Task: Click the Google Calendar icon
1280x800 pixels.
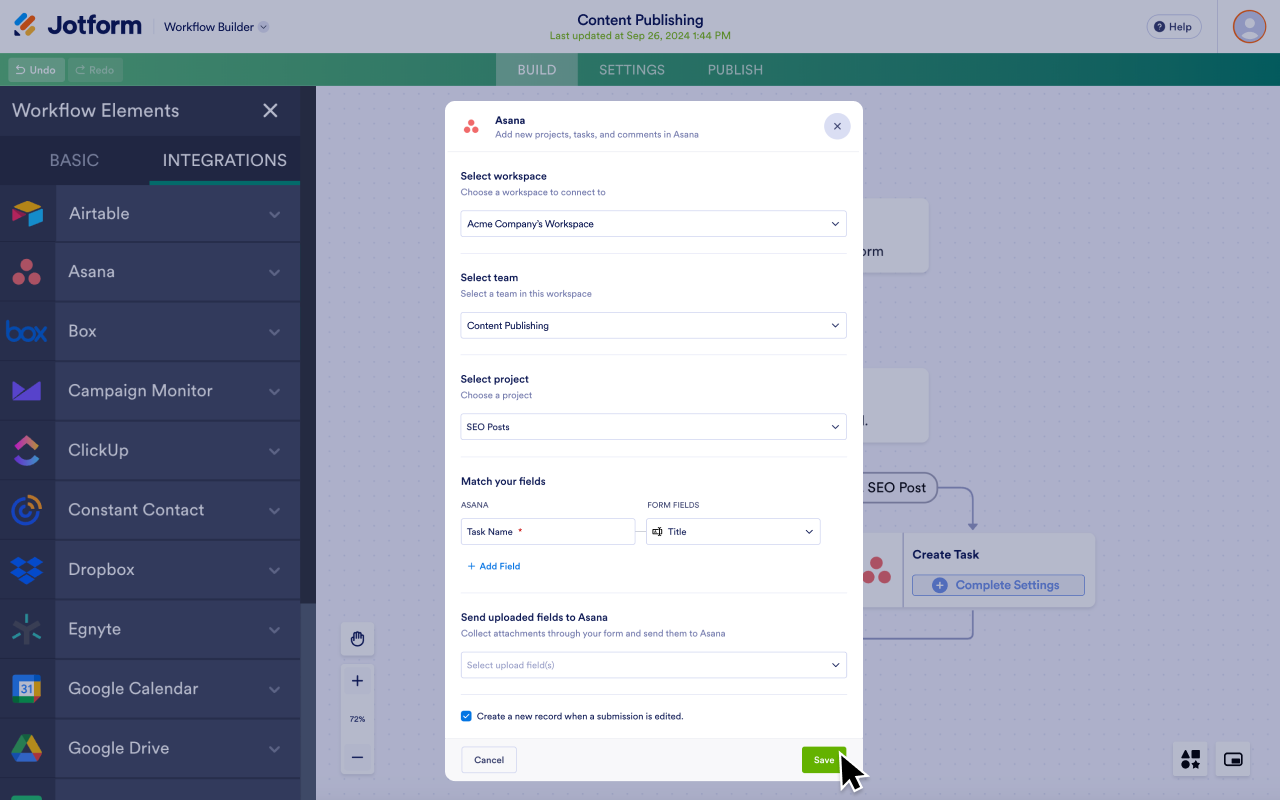Action: pos(27,688)
